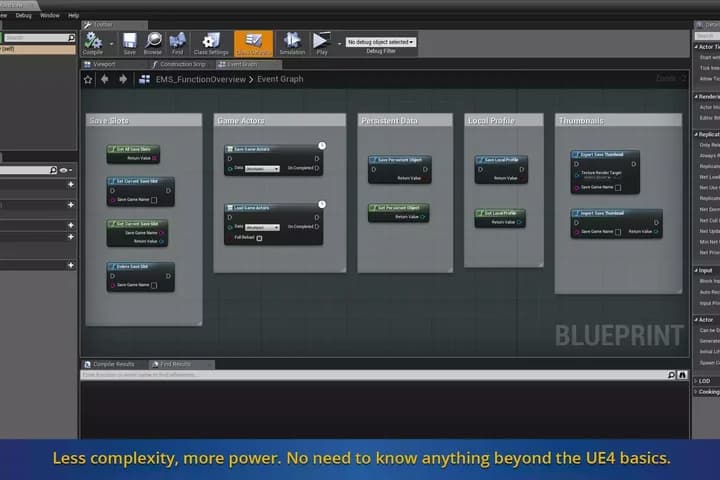Screen dimensions: 720x480
Task: Select the highlighted Class Defaults icon
Action: click(x=253, y=43)
